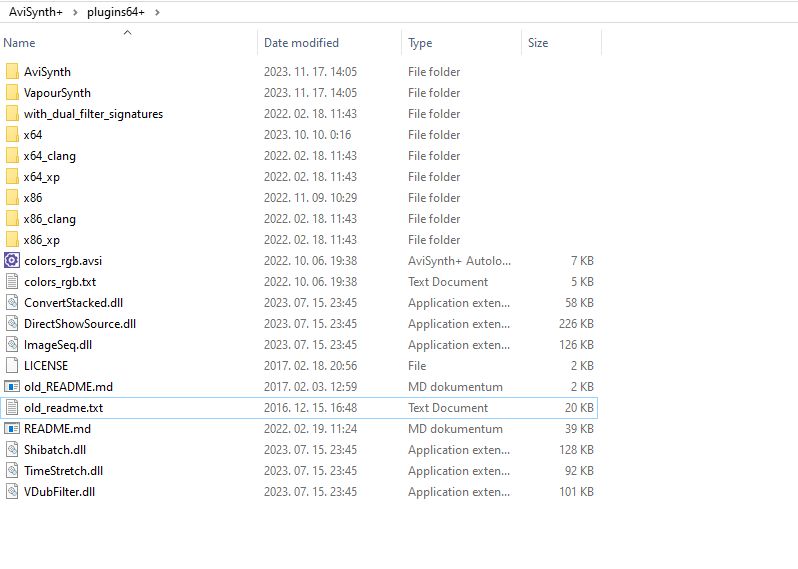This screenshot has height=569, width=798.
Task: Click the colors_rgb.txt document icon
Action: tap(12, 281)
